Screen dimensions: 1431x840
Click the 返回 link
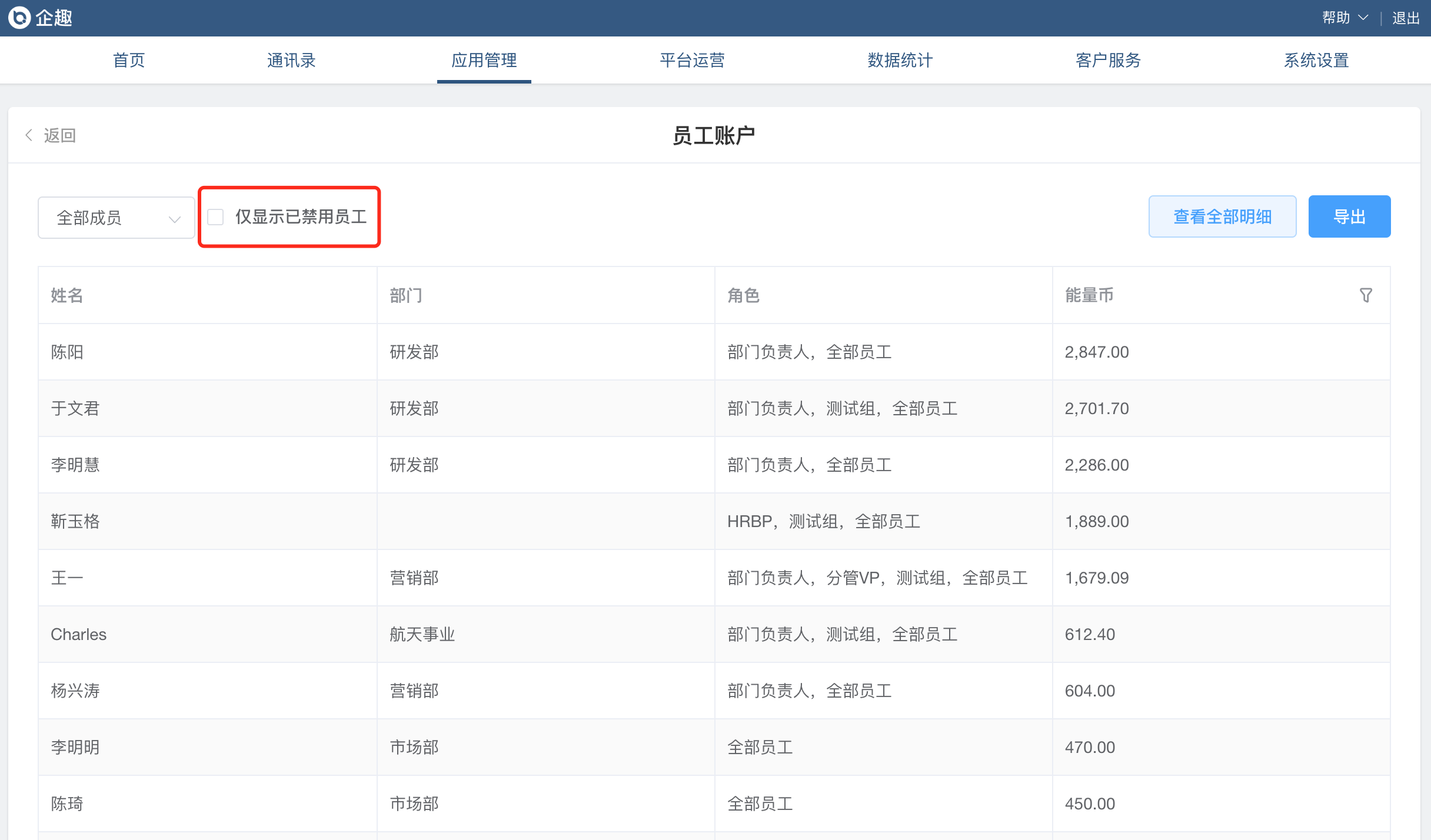pos(59,135)
